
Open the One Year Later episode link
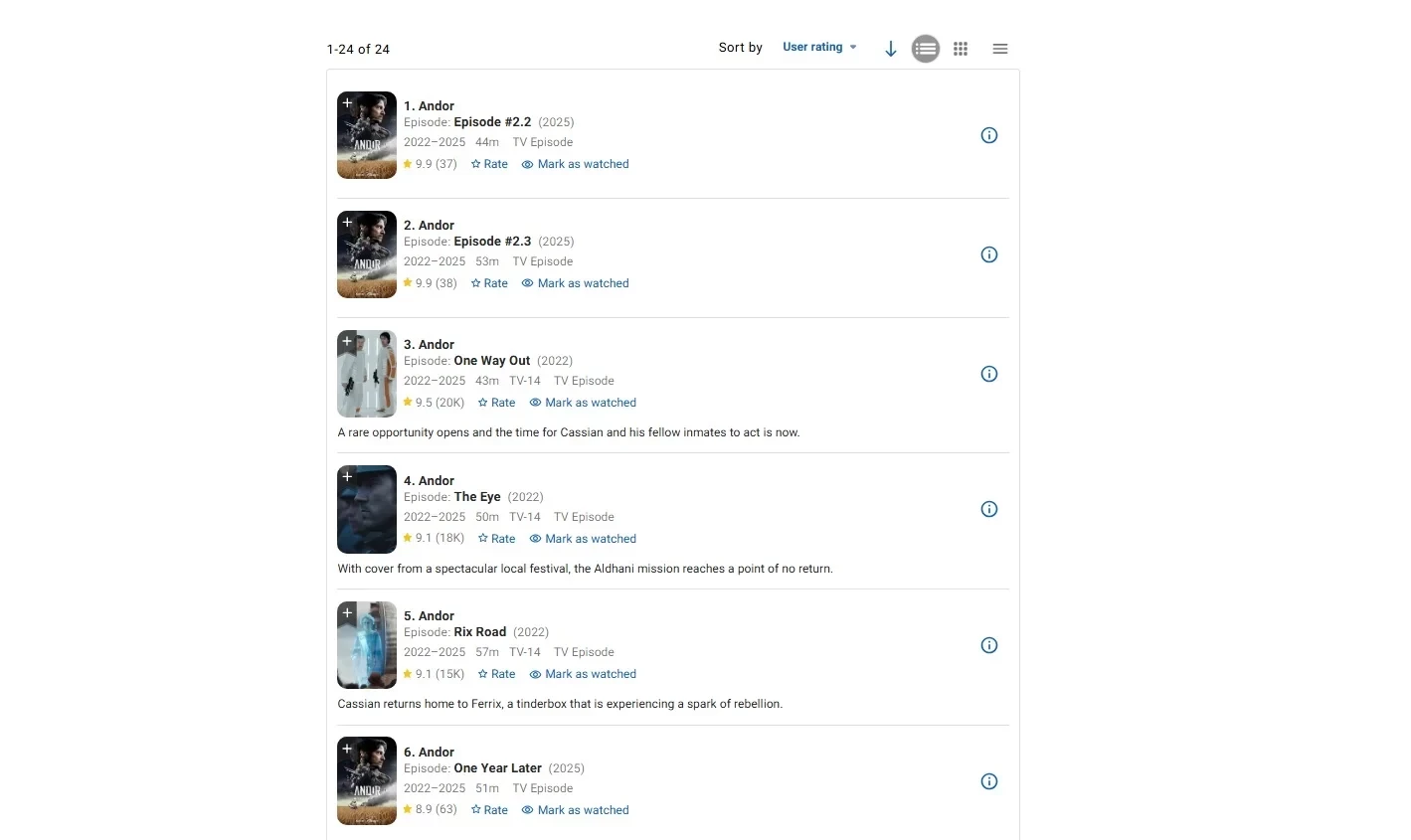tap(497, 768)
